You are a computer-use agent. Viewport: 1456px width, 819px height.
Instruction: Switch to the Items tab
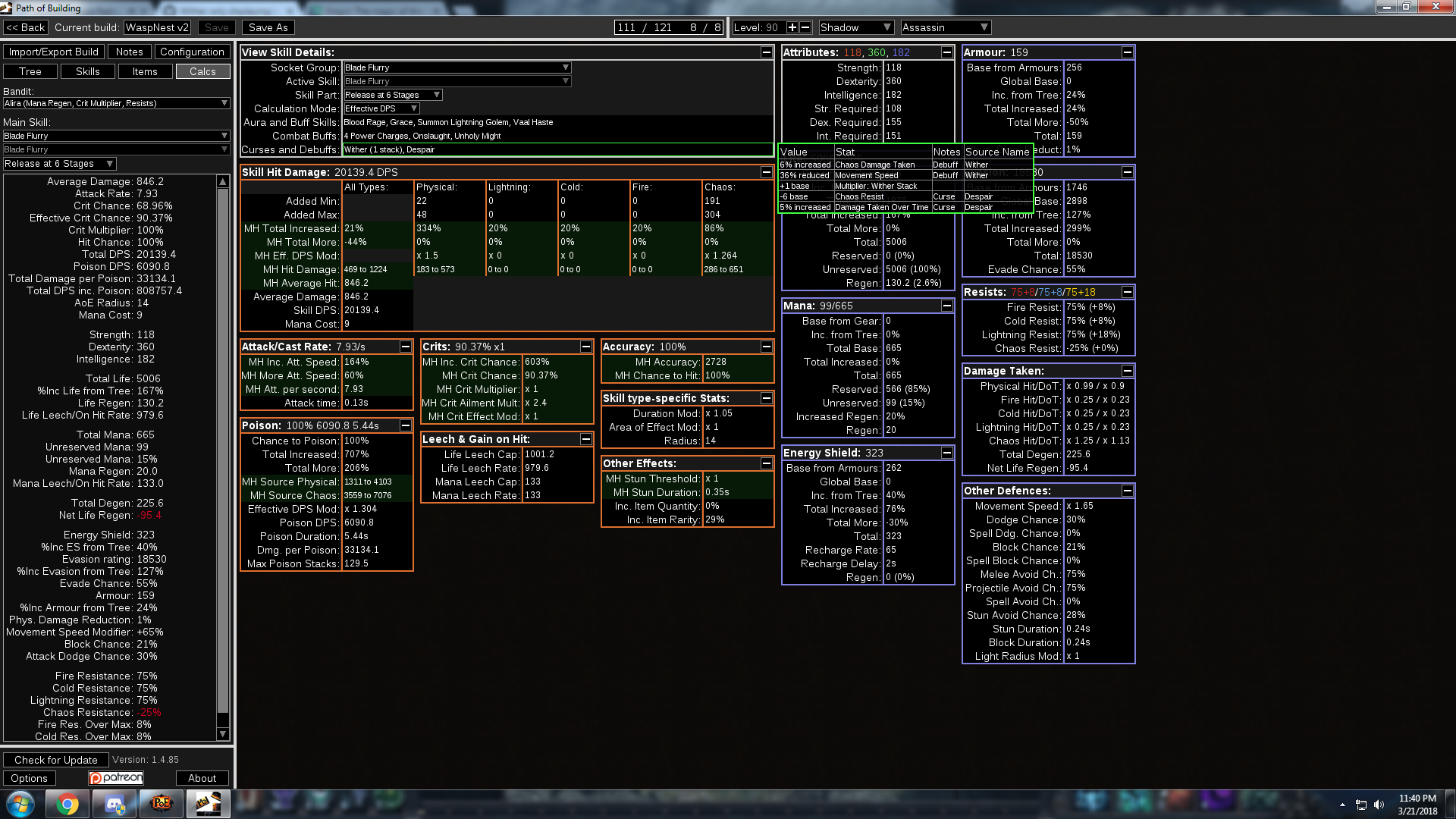tap(145, 71)
